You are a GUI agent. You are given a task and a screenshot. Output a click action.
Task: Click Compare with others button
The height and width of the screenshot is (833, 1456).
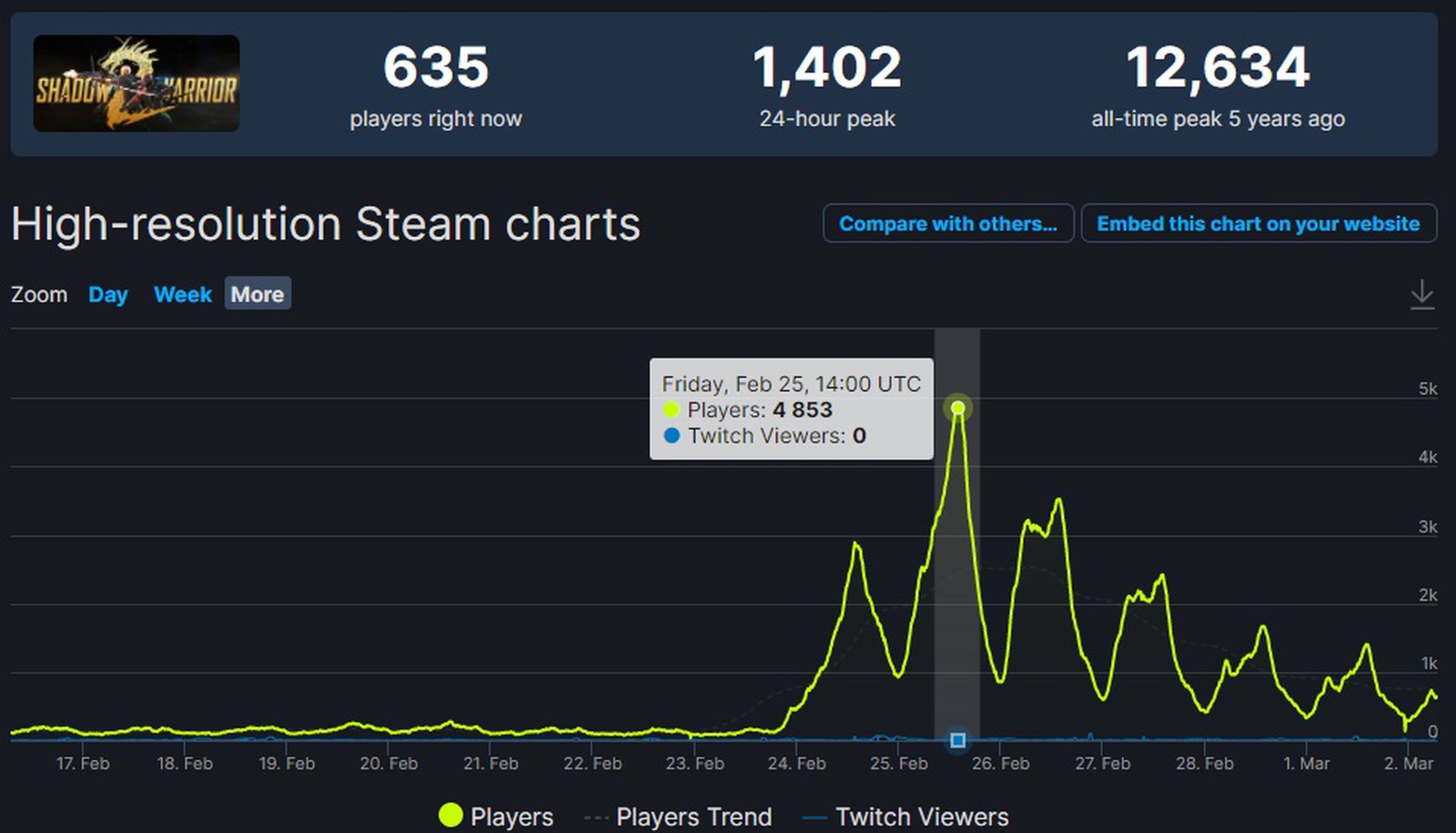point(948,224)
